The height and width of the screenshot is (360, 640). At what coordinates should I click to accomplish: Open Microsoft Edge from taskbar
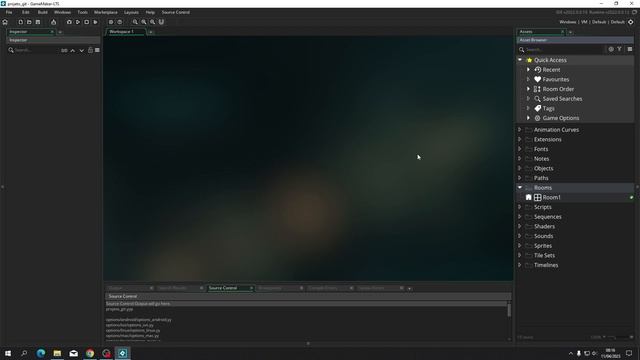coord(41,353)
